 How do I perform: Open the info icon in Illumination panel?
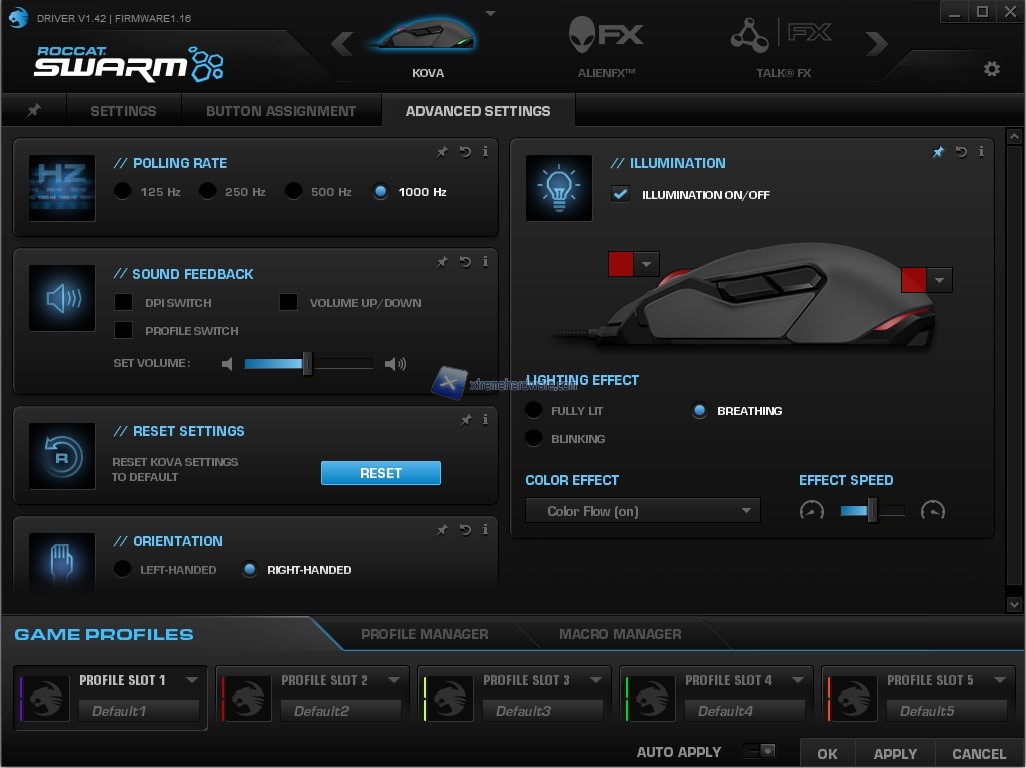pos(981,152)
